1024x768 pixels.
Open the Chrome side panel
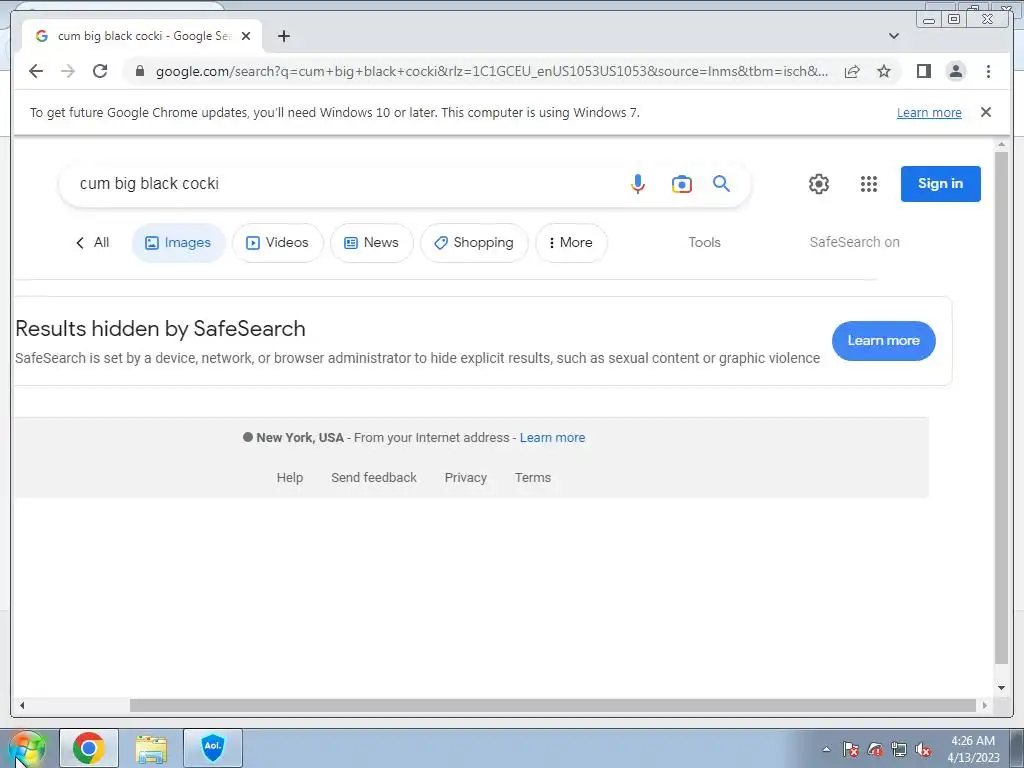coord(923,71)
